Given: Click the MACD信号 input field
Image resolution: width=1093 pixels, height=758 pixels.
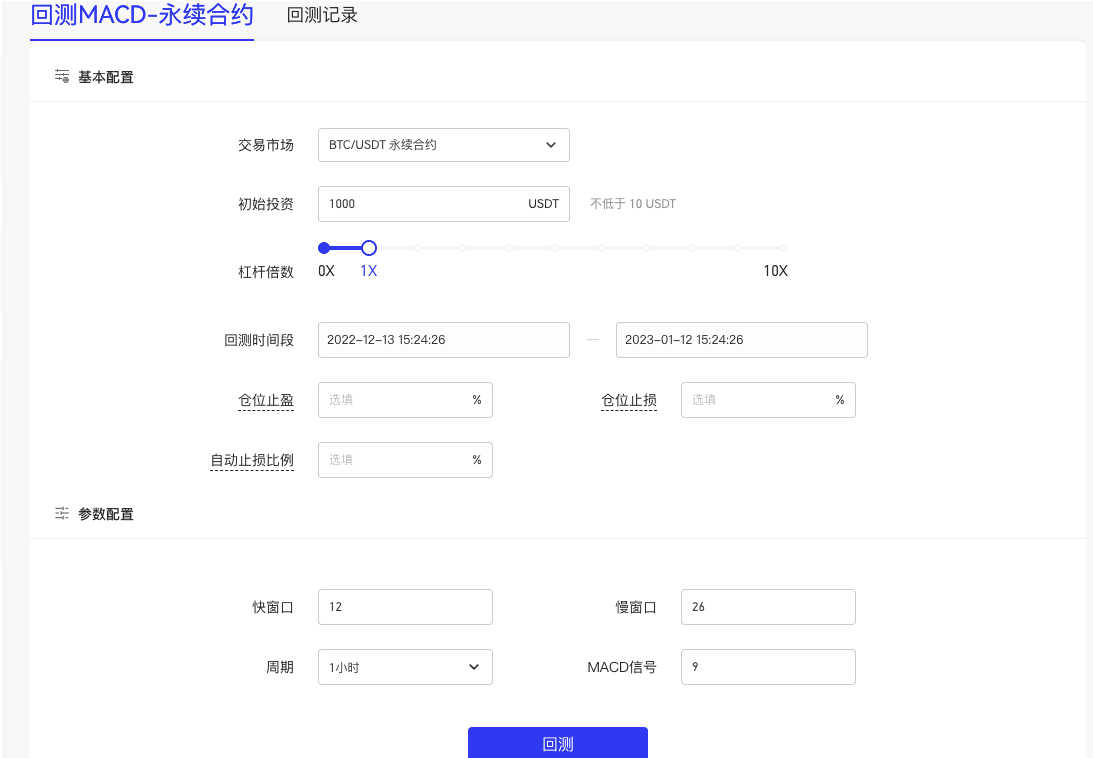Looking at the screenshot, I should (x=768, y=667).
